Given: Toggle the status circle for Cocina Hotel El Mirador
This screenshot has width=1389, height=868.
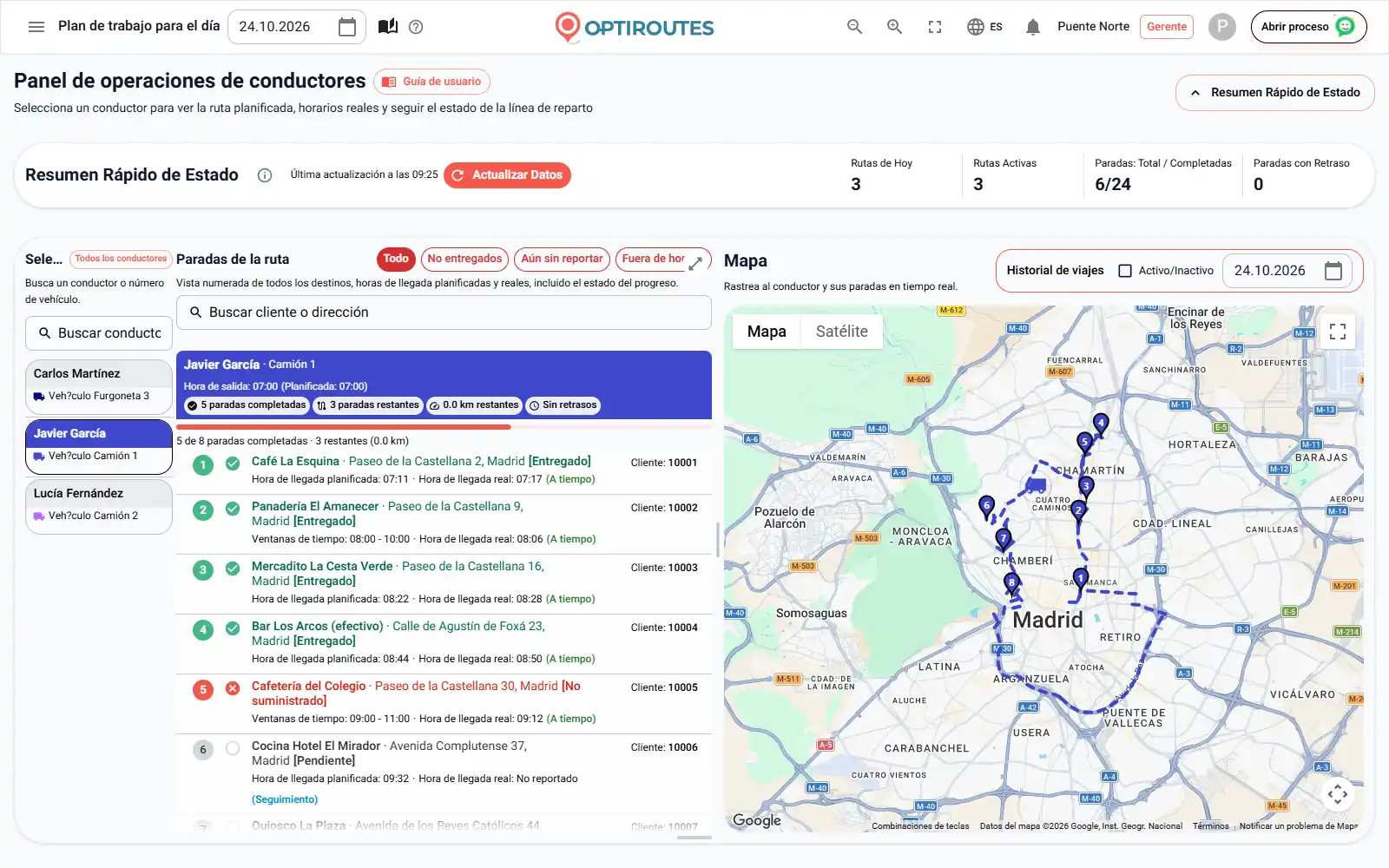Looking at the screenshot, I should click(x=233, y=748).
